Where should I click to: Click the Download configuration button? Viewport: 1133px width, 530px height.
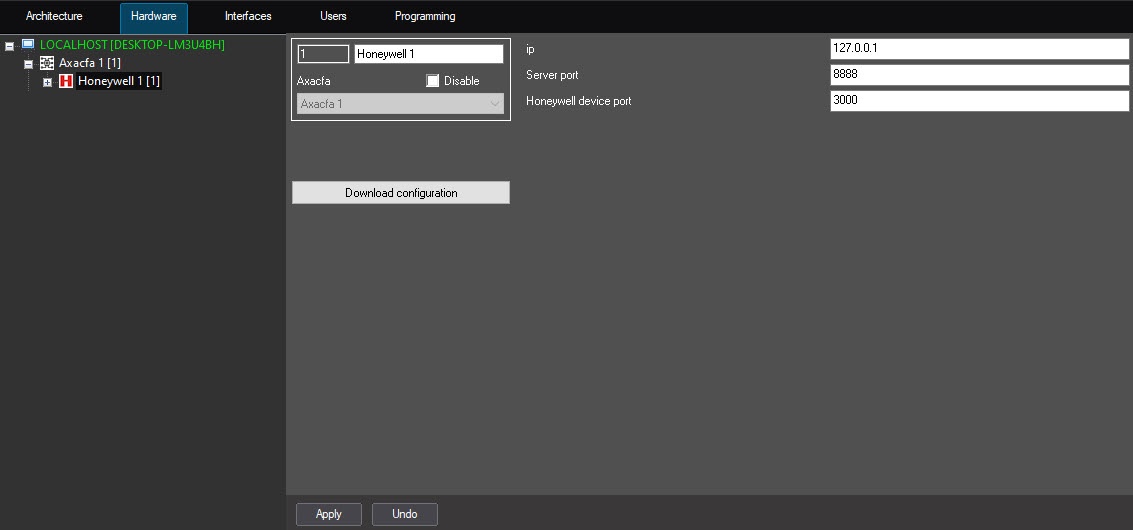(401, 193)
